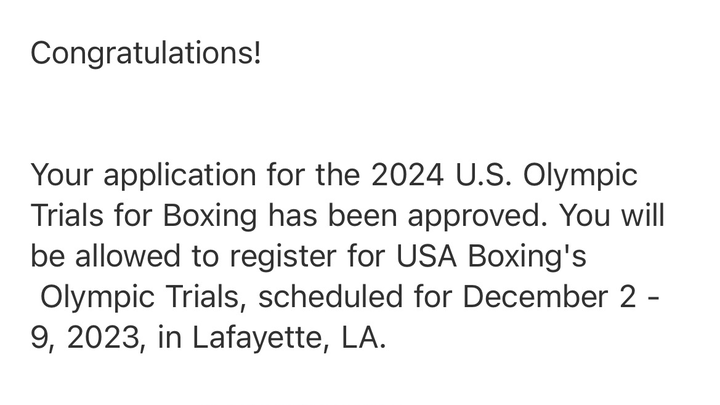Click the word "Boxing's" in the message

527,257
